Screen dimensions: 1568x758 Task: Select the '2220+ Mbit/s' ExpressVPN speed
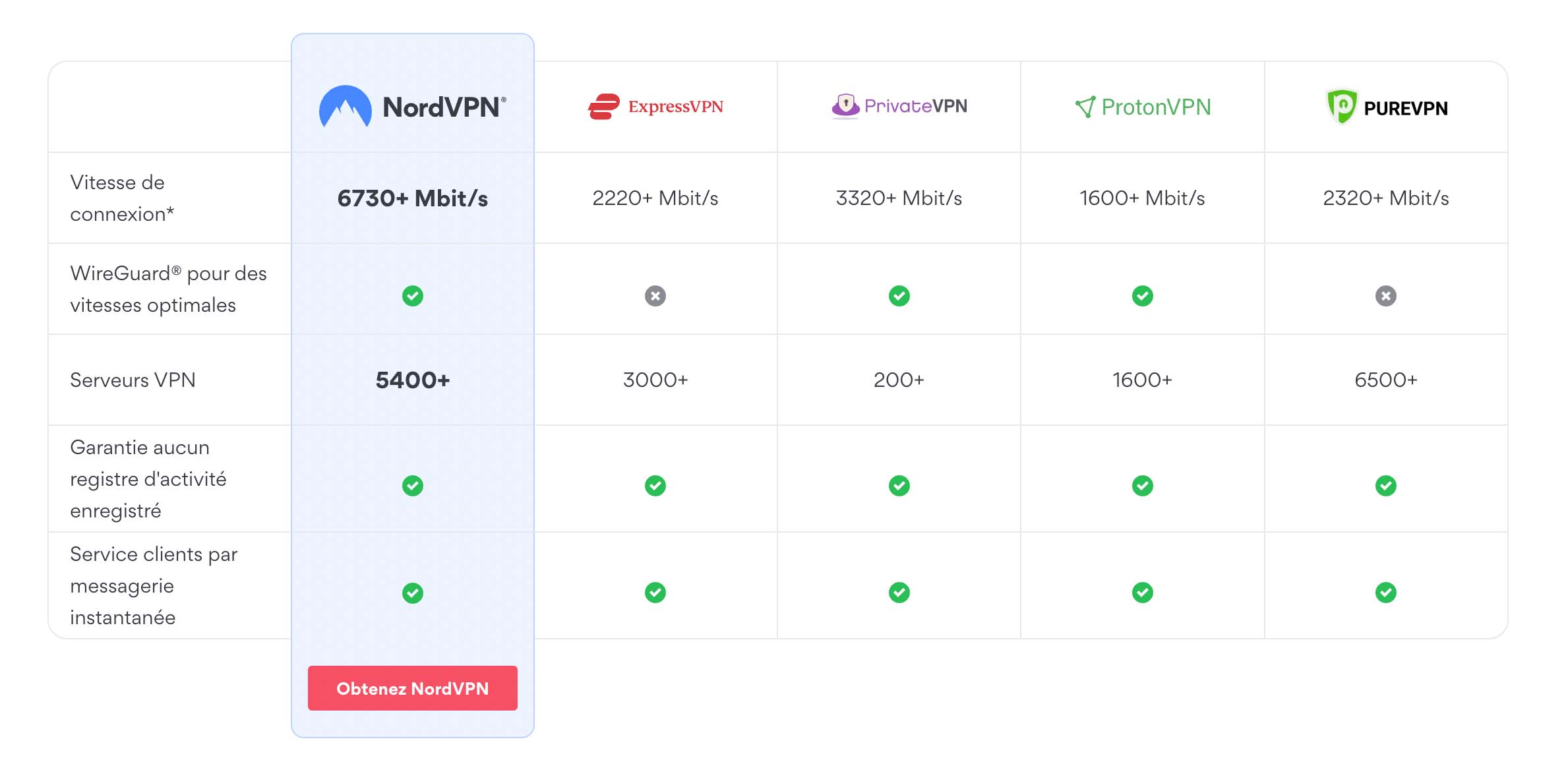pyautogui.click(x=655, y=198)
